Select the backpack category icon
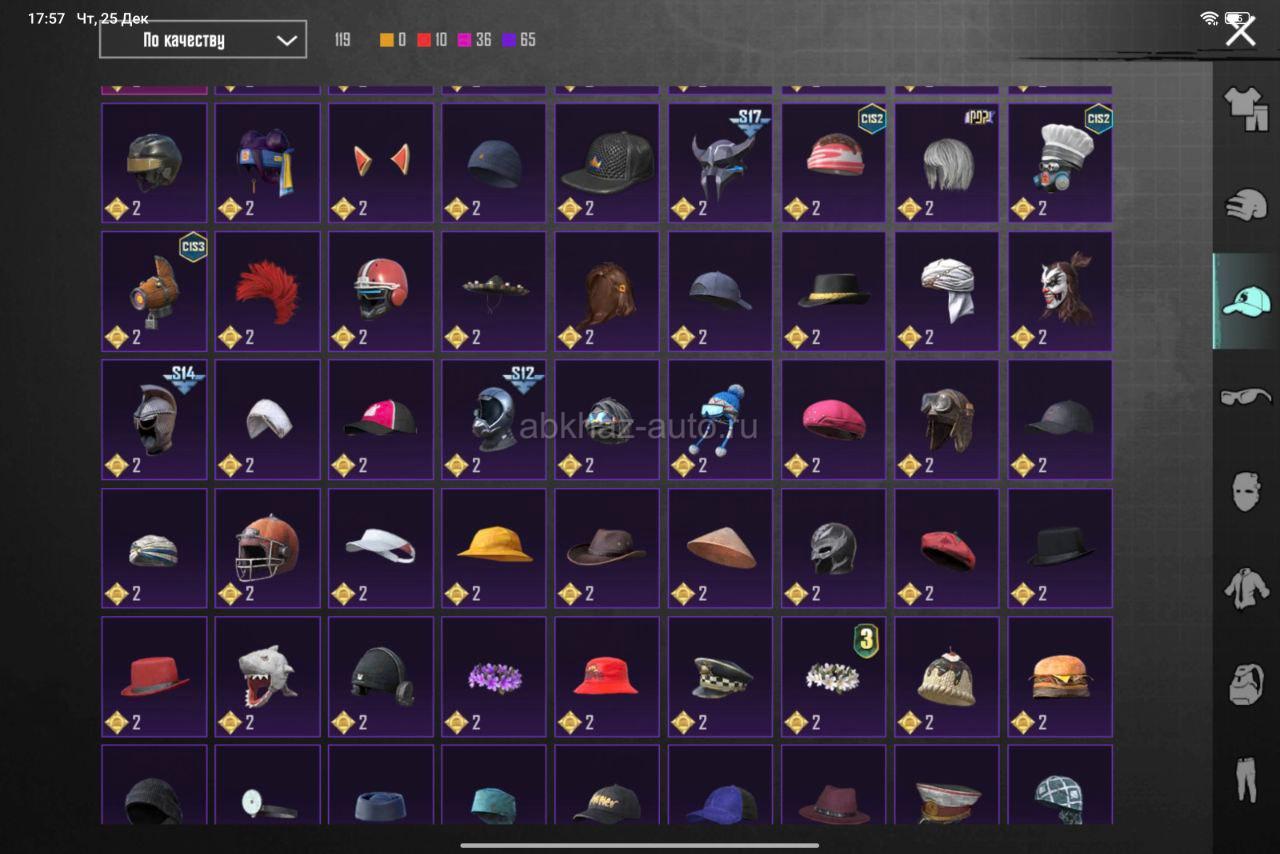The width and height of the screenshot is (1280, 854). click(1246, 684)
